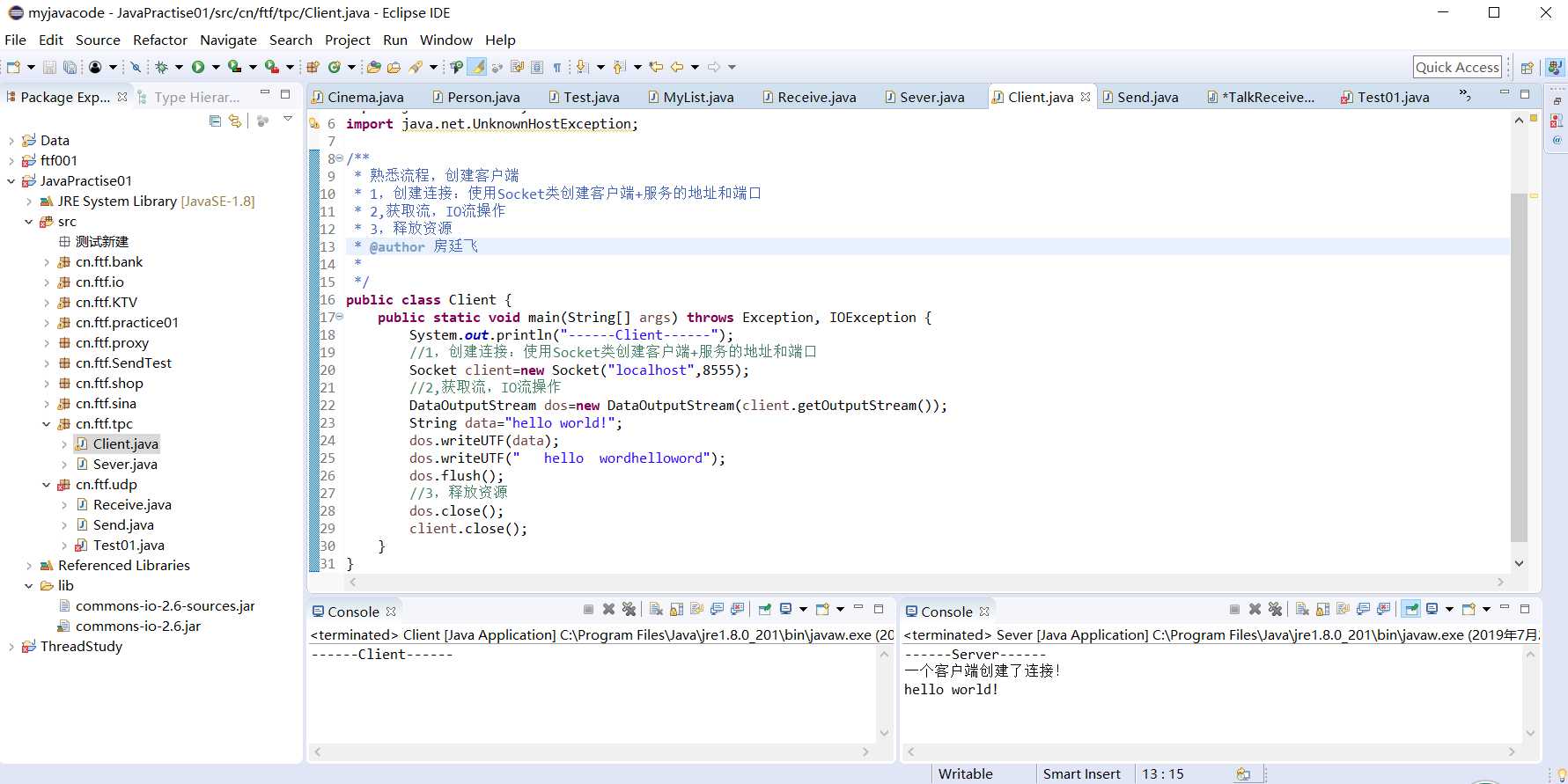1568x784 pixels.
Task: Click the Search flashlight toolbar icon
Action: click(x=415, y=67)
